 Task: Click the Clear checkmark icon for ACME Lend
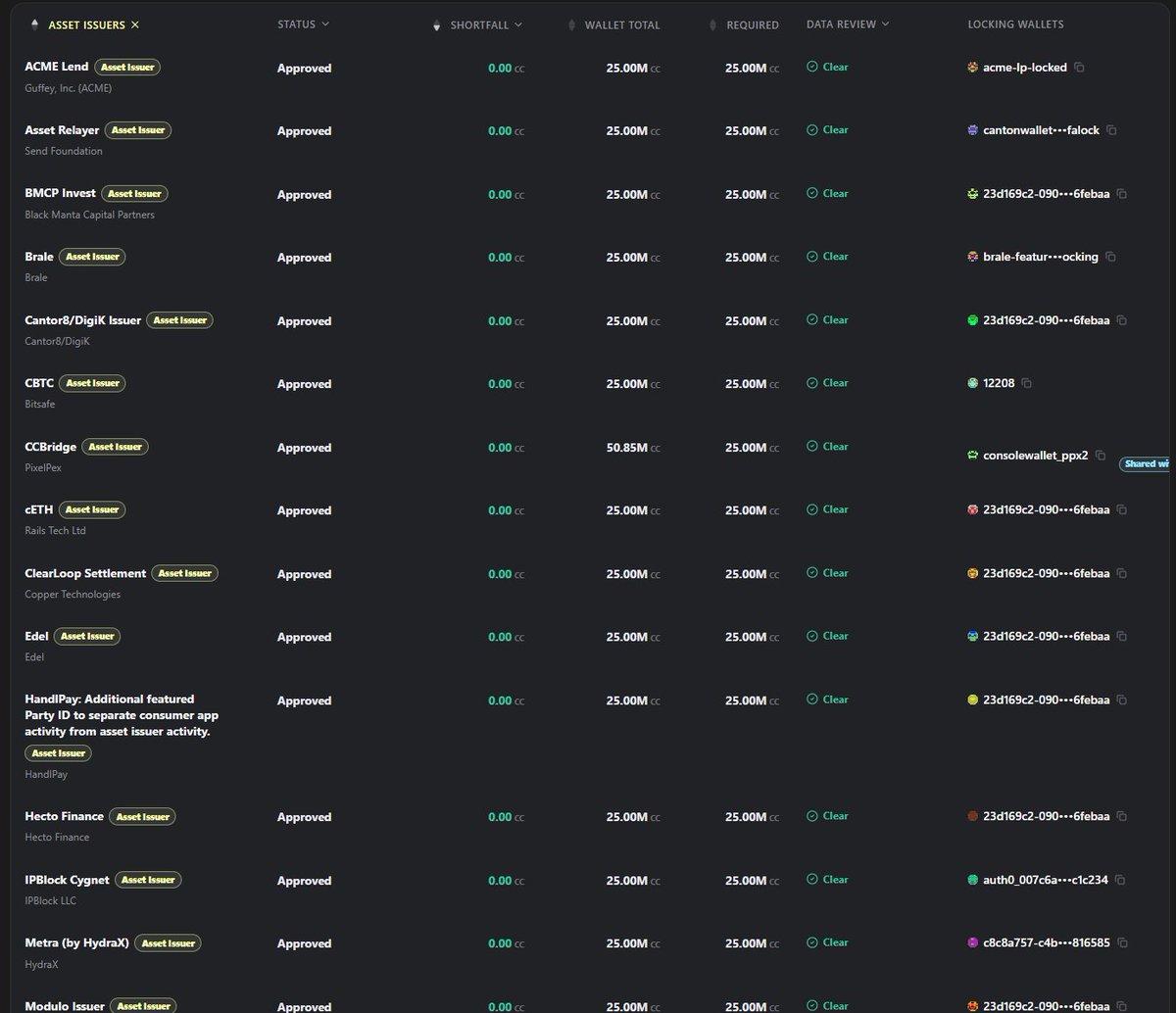click(811, 67)
